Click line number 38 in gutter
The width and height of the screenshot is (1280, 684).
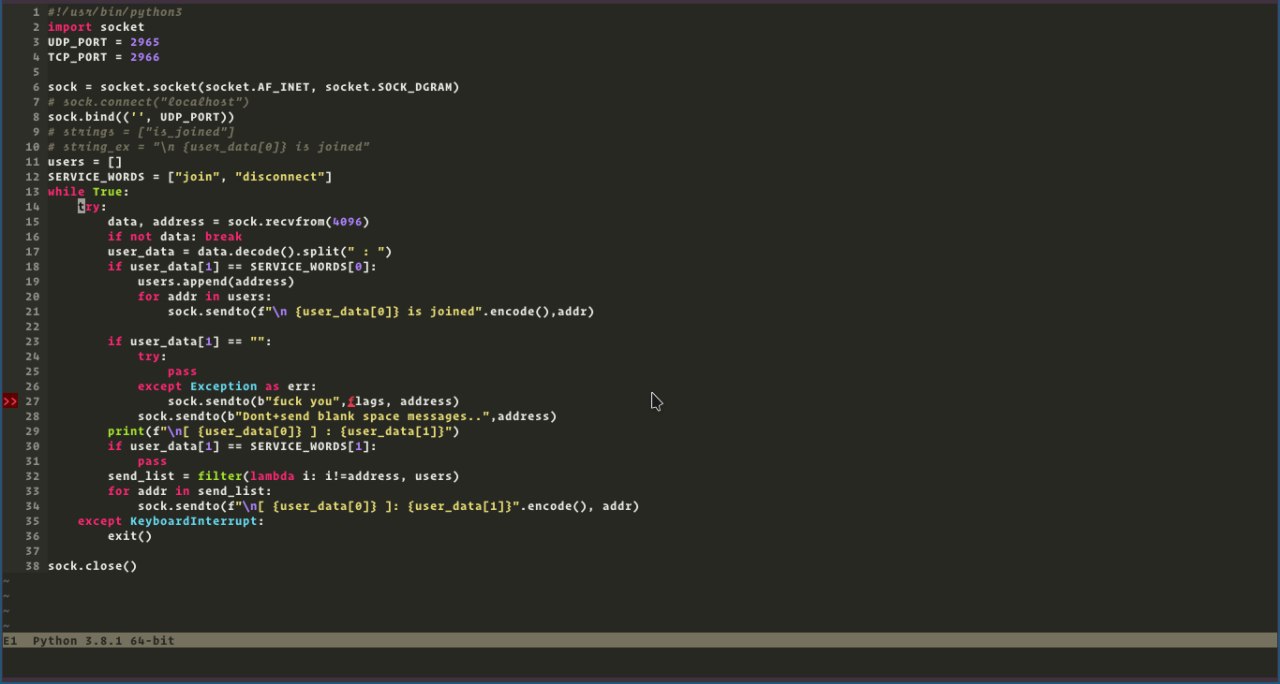click(33, 567)
